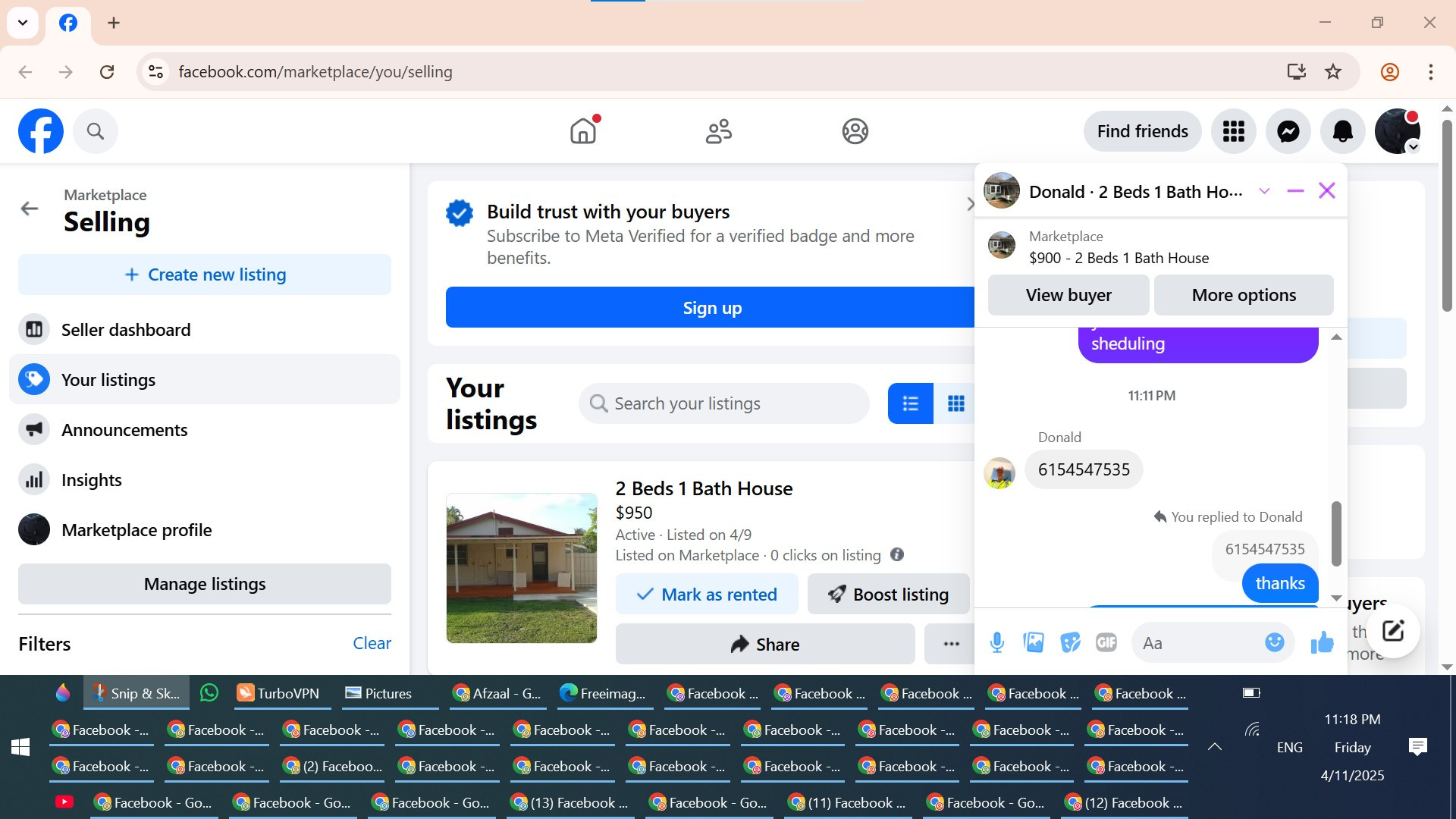Sign up for Meta Verified
The width and height of the screenshot is (1456, 819).
[x=711, y=307]
